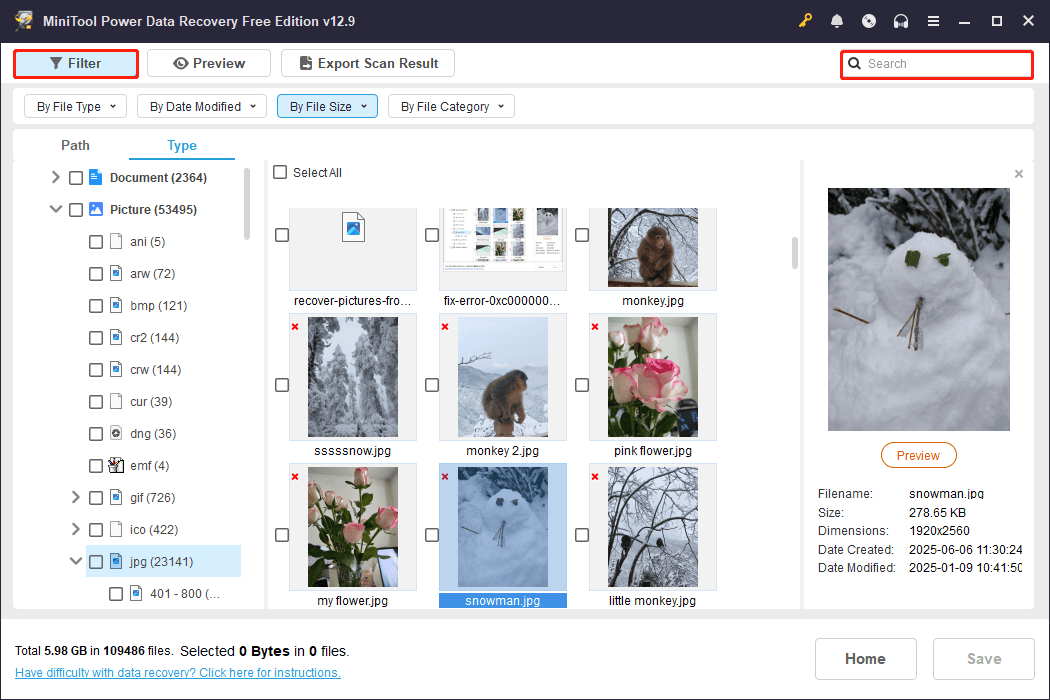The image size is (1050, 700).
Task: Open the hamburger menu icon
Action: coord(933,21)
